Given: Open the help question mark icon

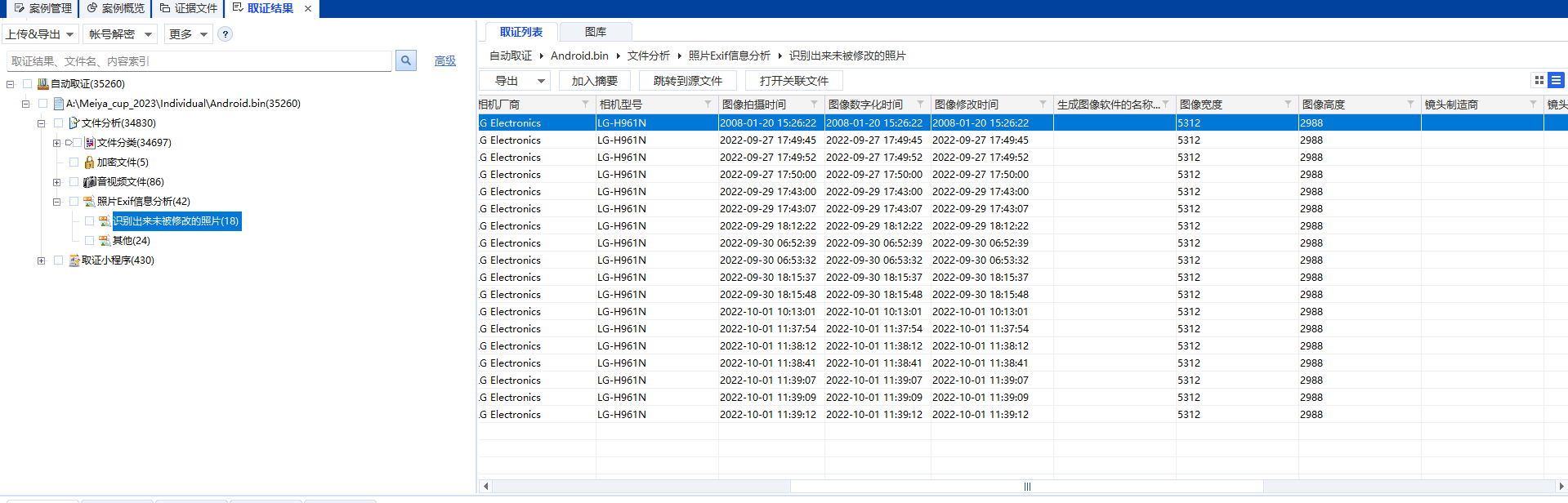Looking at the screenshot, I should 226,34.
